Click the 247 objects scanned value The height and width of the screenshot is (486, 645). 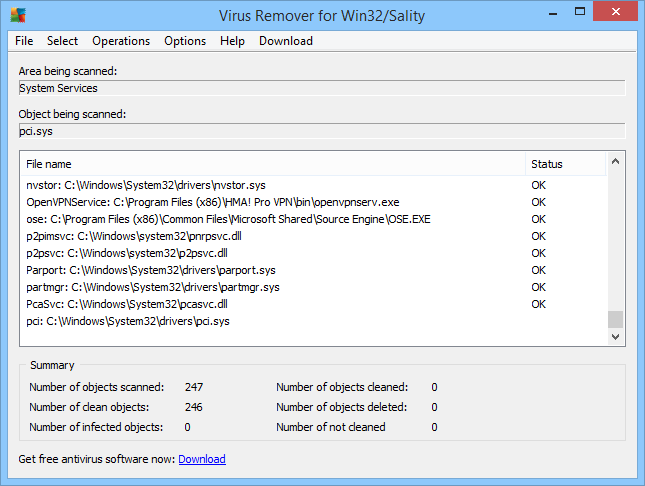click(194, 387)
